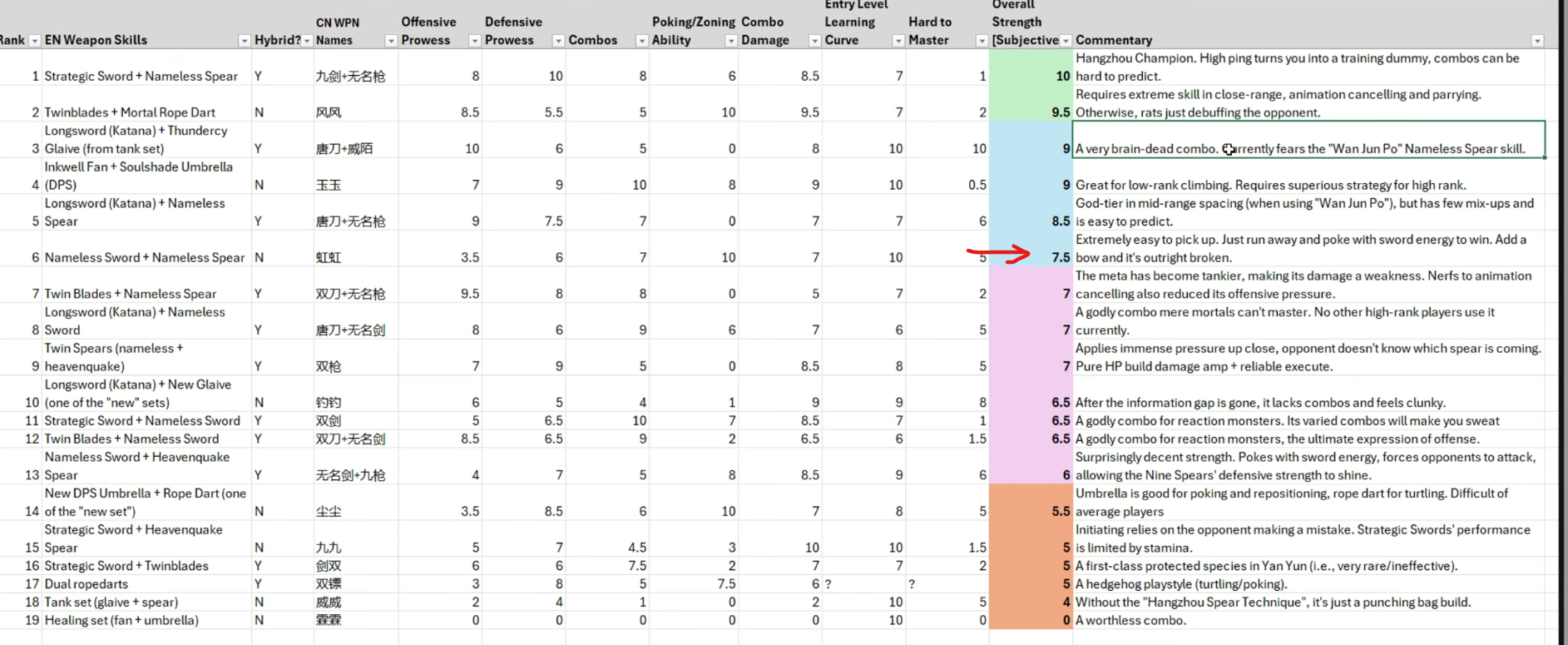Select the CN name cell '双镖'

[356, 584]
